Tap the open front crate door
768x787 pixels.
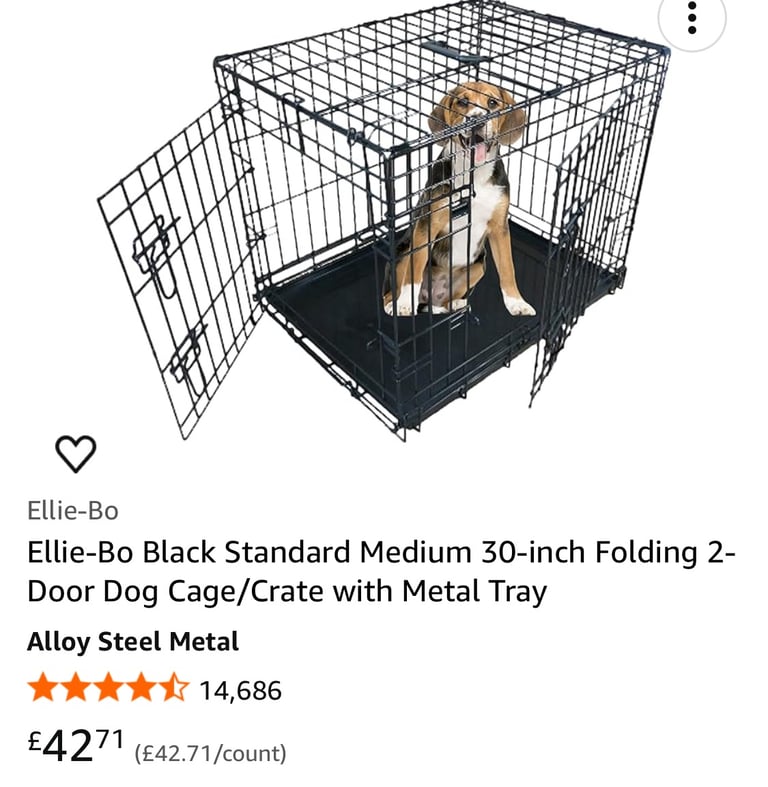[178, 271]
